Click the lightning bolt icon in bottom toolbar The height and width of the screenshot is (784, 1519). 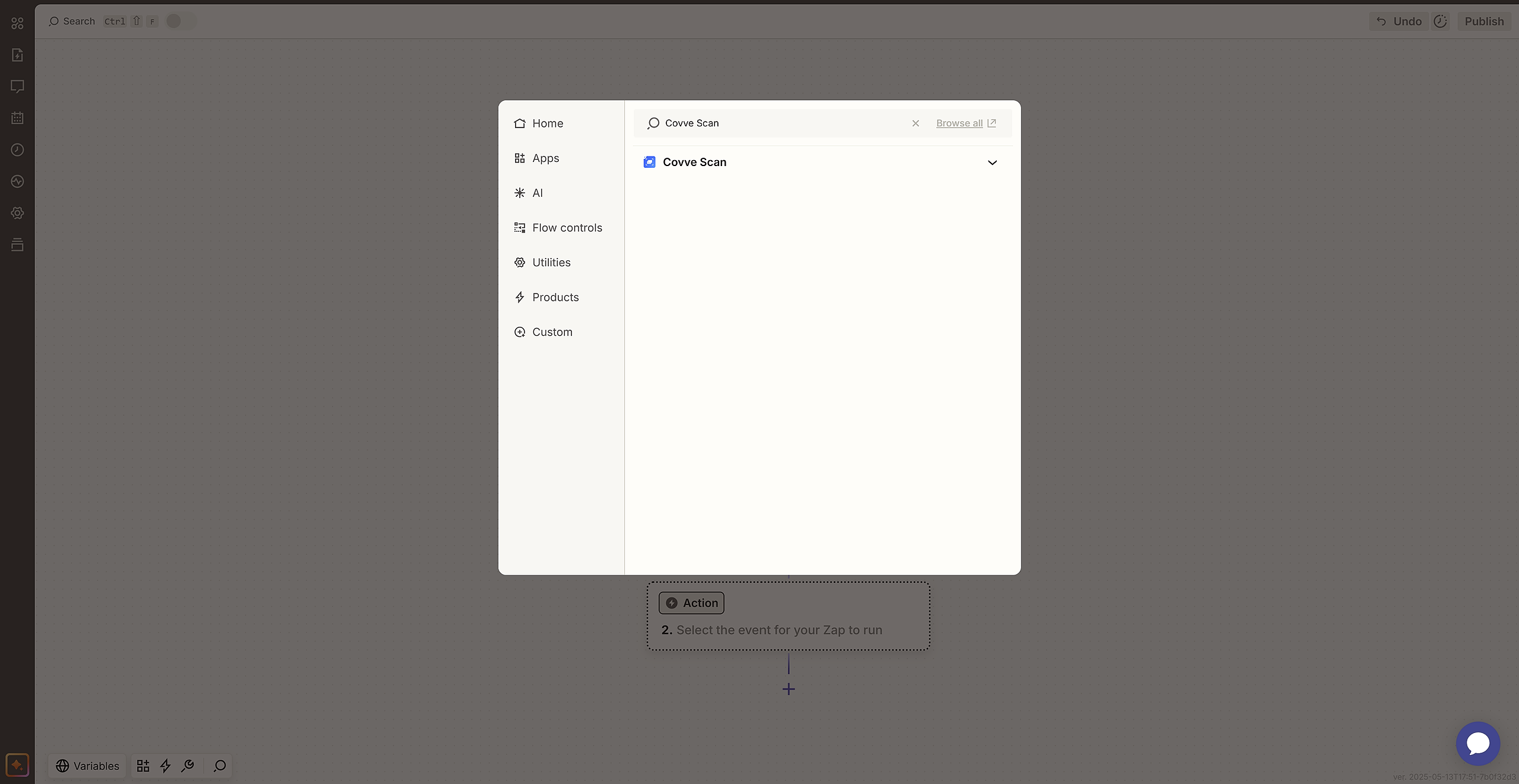click(166, 766)
